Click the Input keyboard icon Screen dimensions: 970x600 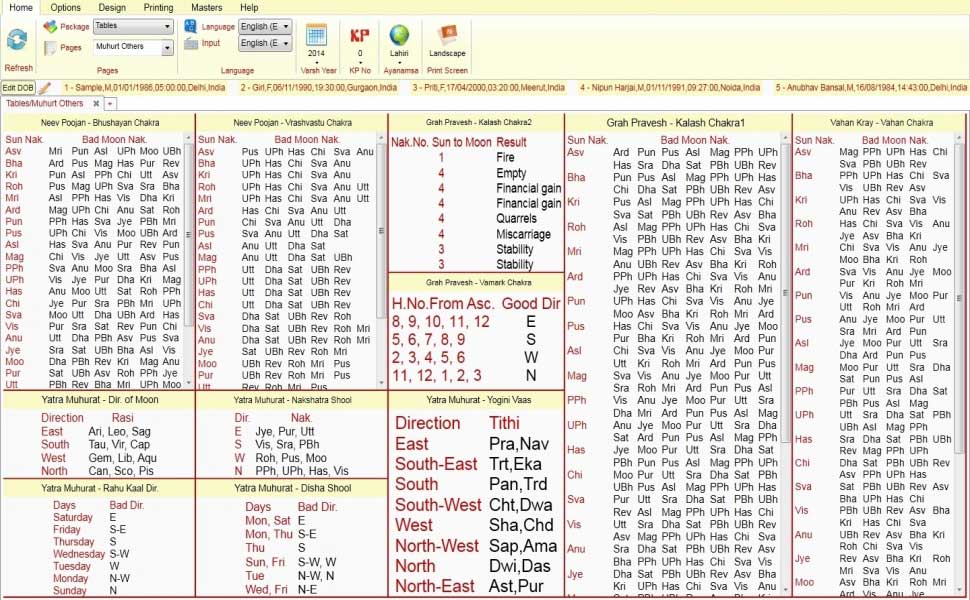pyautogui.click(x=191, y=43)
